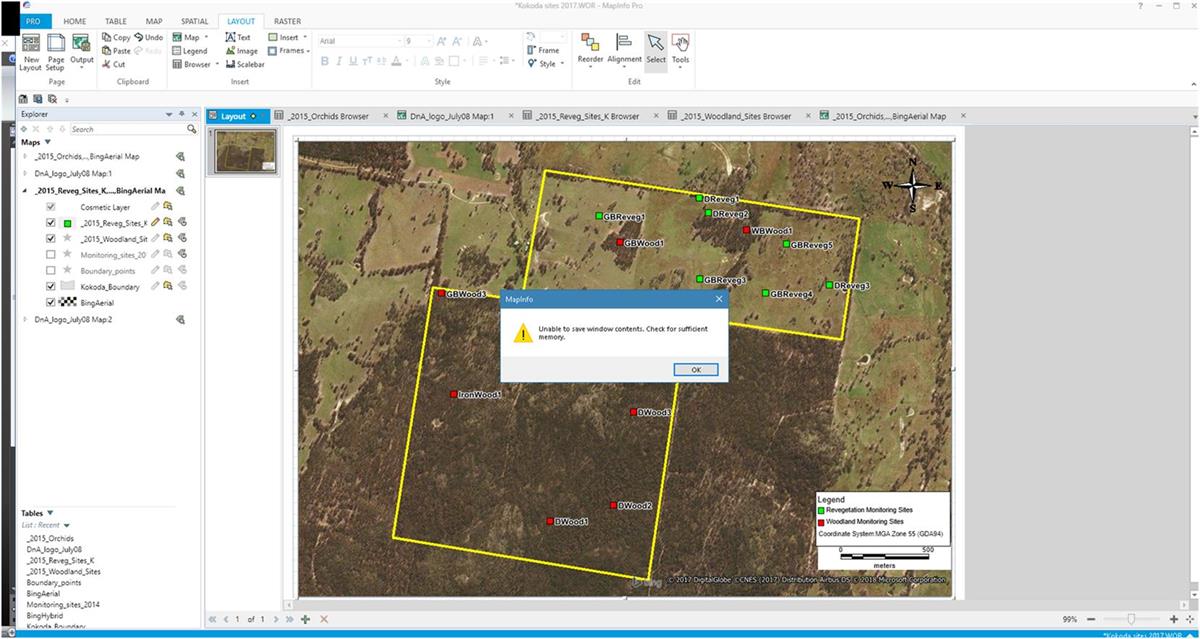Click the Text insert tool
The height and width of the screenshot is (639, 1200).
238,37
